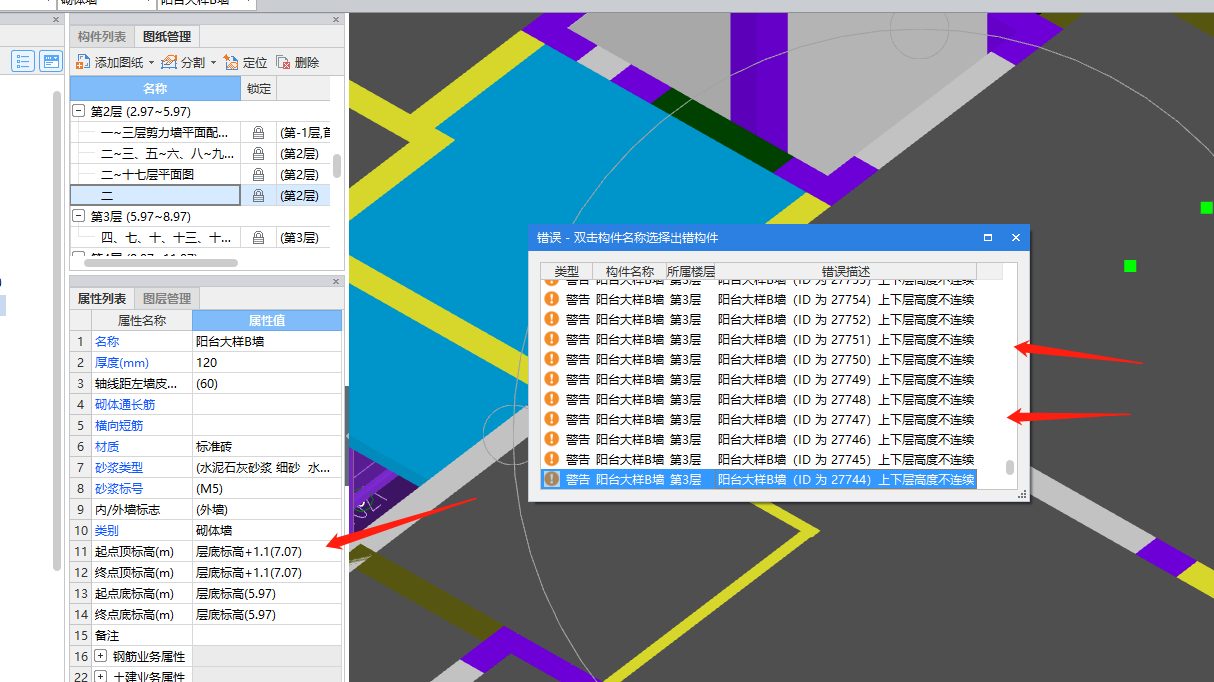Maximize the 错误 error dialog
Screen dimensions: 1214x682
click(x=988, y=238)
